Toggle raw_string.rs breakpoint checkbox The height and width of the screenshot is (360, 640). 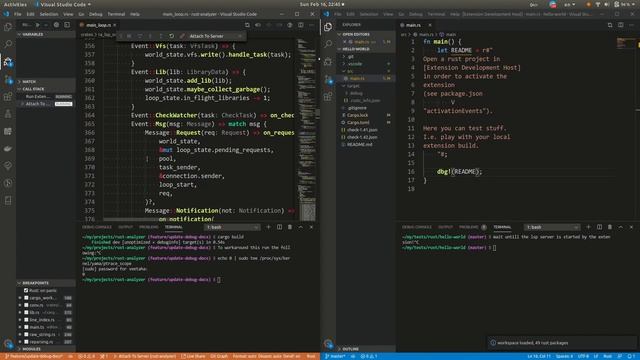tap(26, 334)
